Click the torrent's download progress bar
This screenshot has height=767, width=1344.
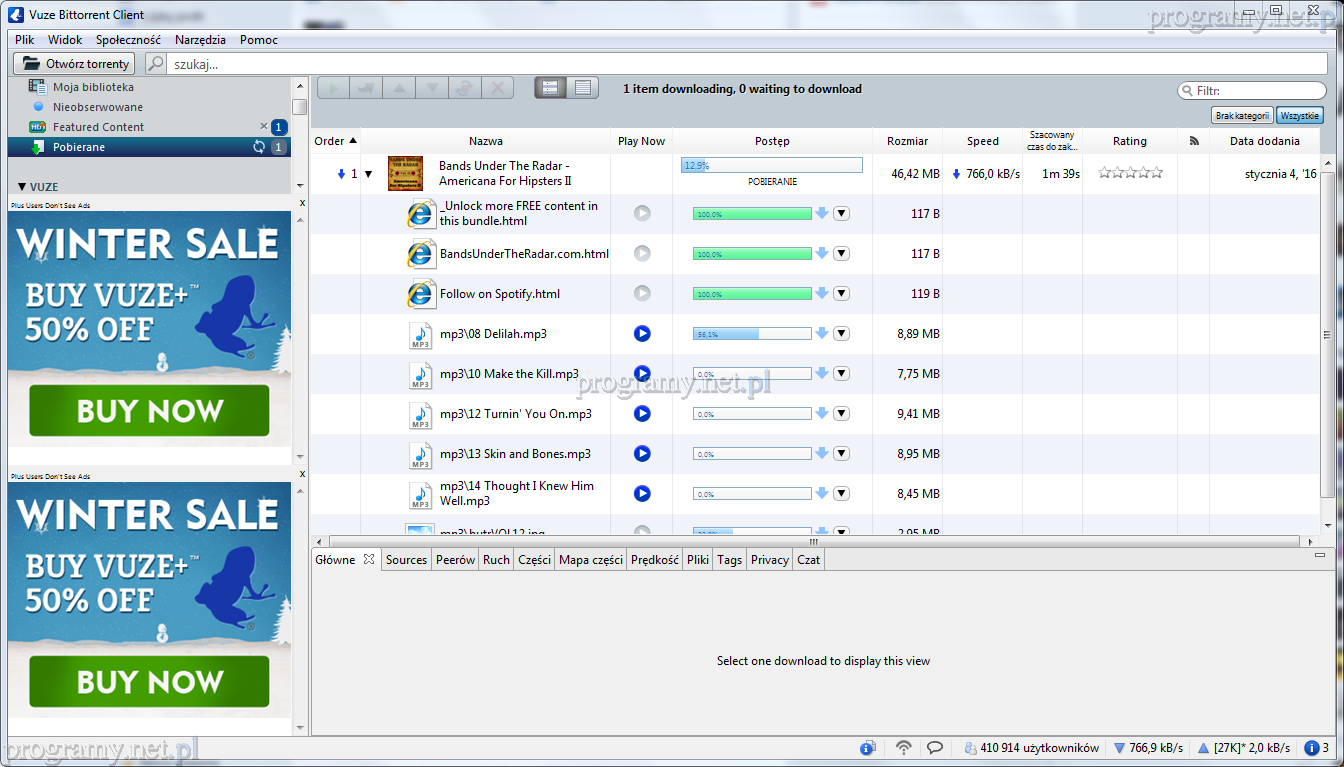(x=771, y=165)
